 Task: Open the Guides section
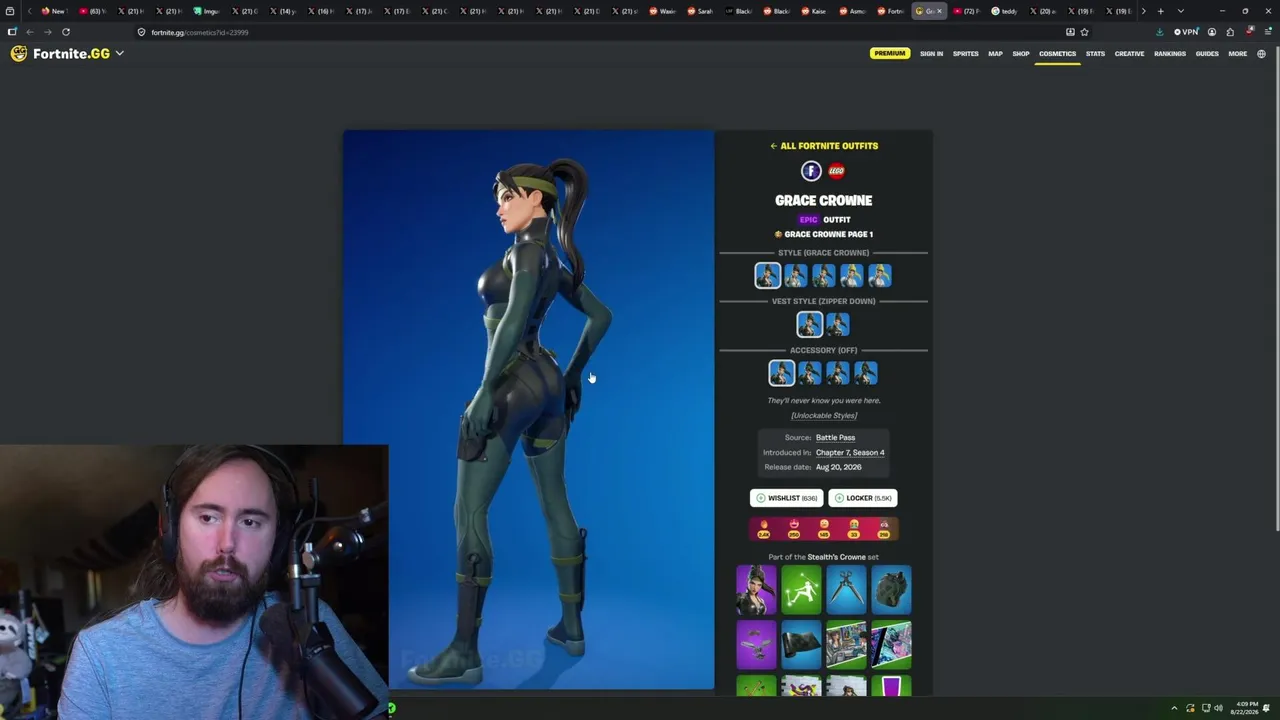point(1207,54)
